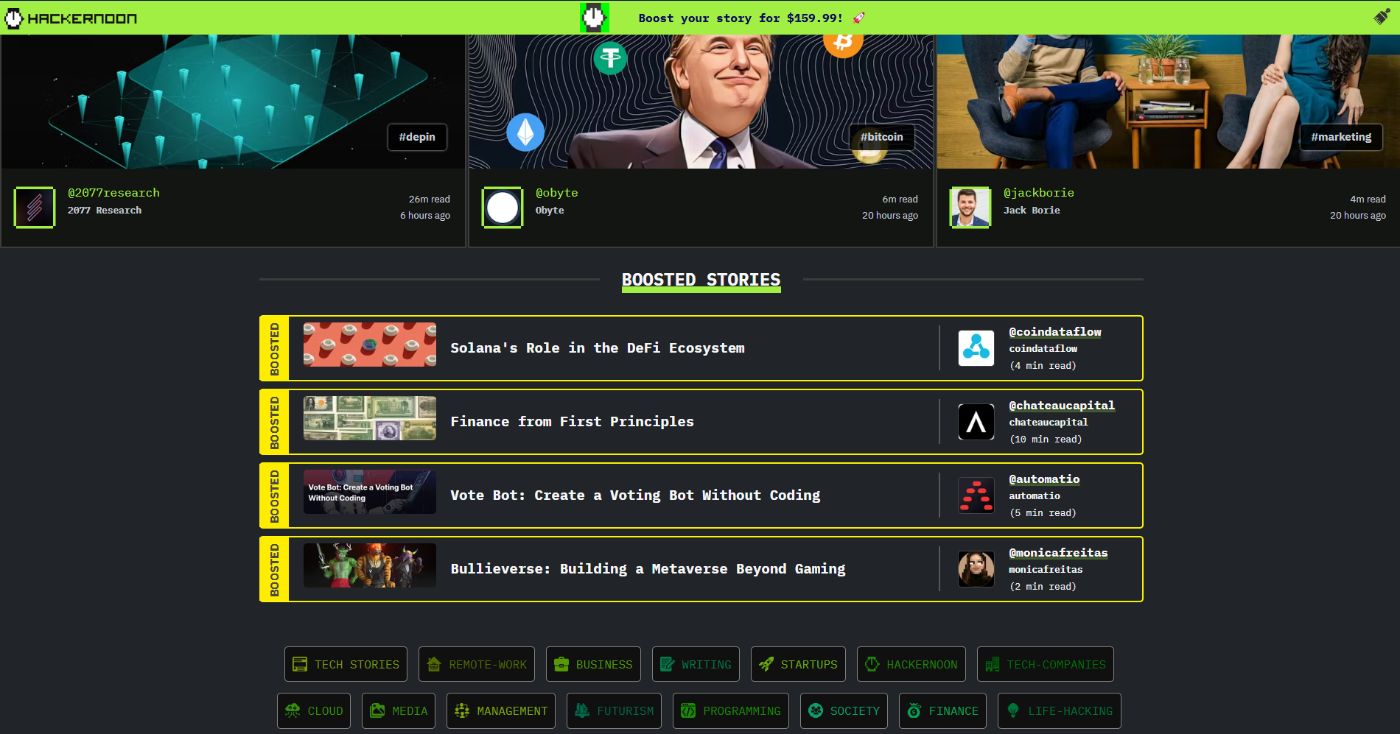Viewport: 1400px width, 734px height.
Task: Open the #marketing tag
Action: [1341, 137]
